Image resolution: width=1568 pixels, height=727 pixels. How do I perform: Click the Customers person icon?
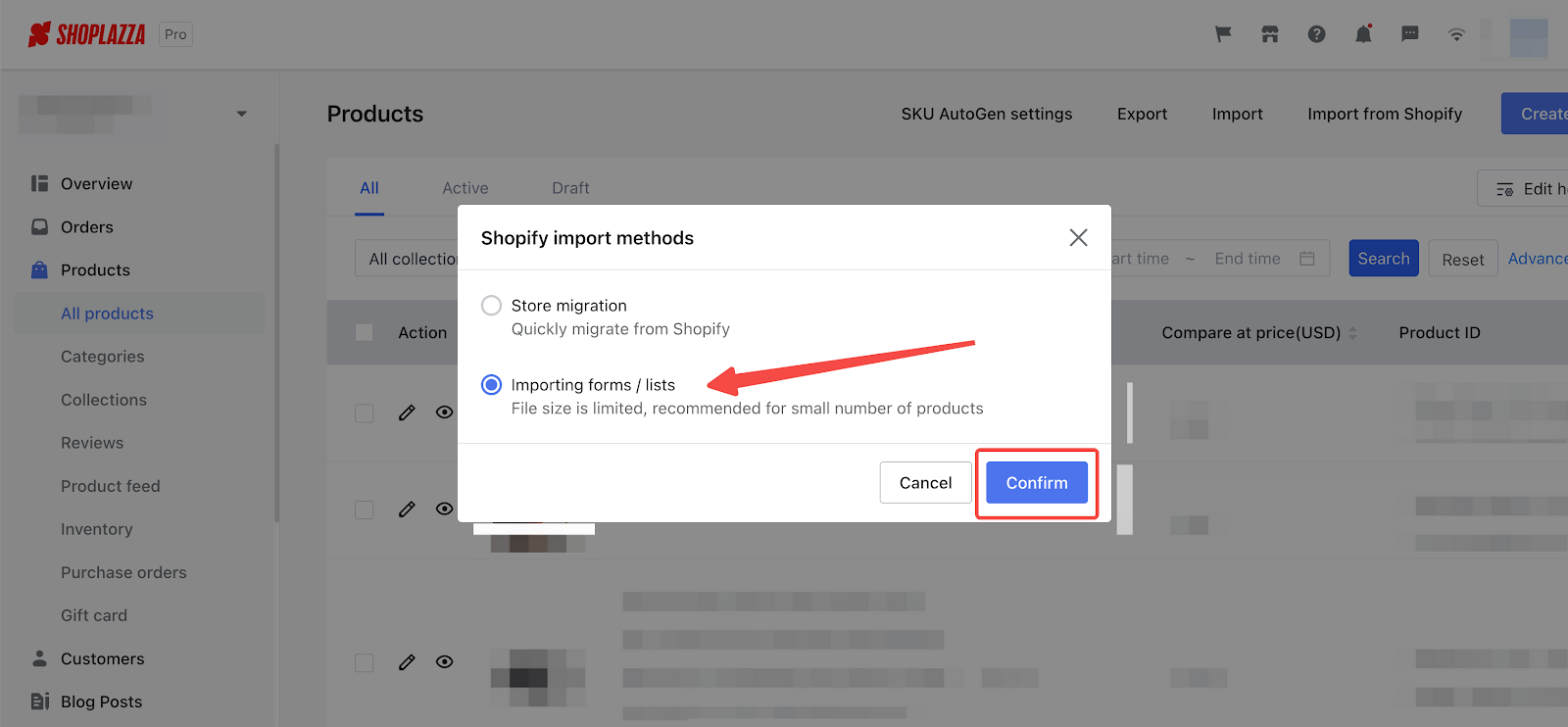click(39, 658)
